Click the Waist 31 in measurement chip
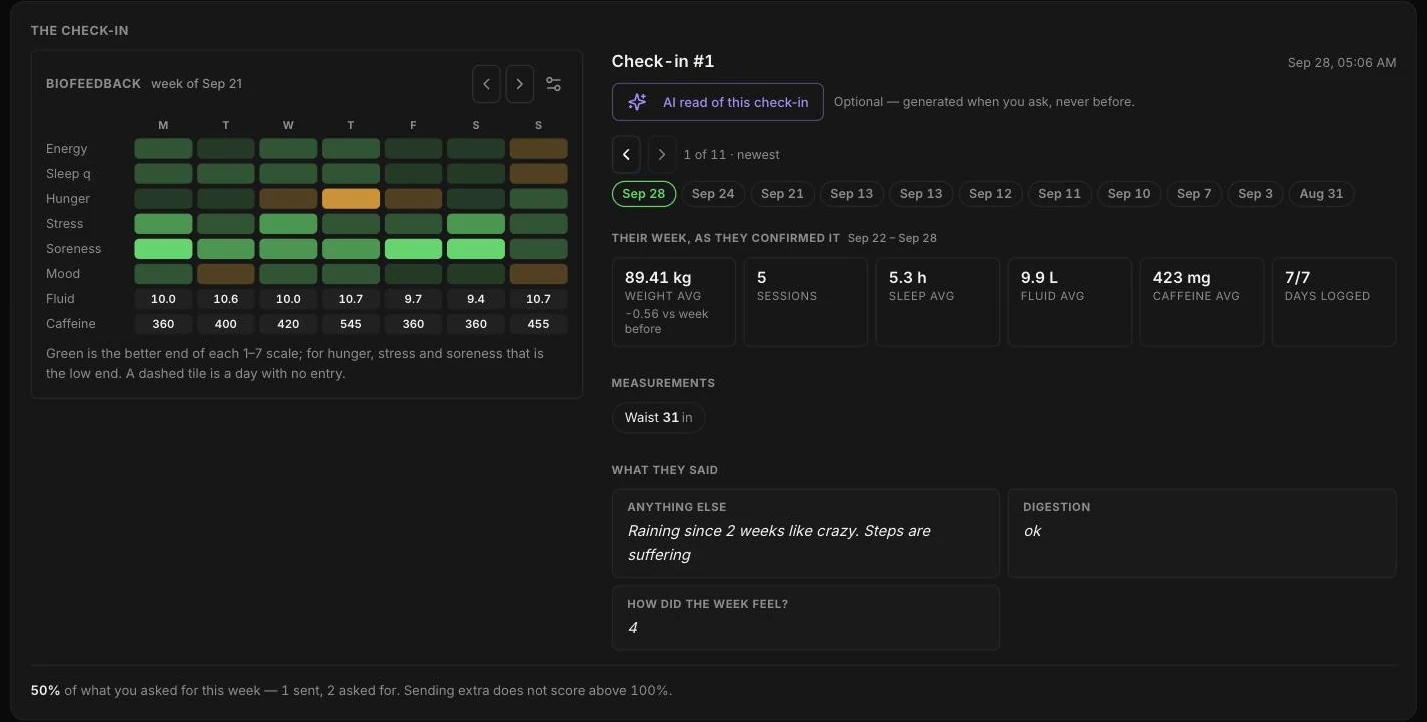Image resolution: width=1427 pixels, height=722 pixels. point(659,418)
